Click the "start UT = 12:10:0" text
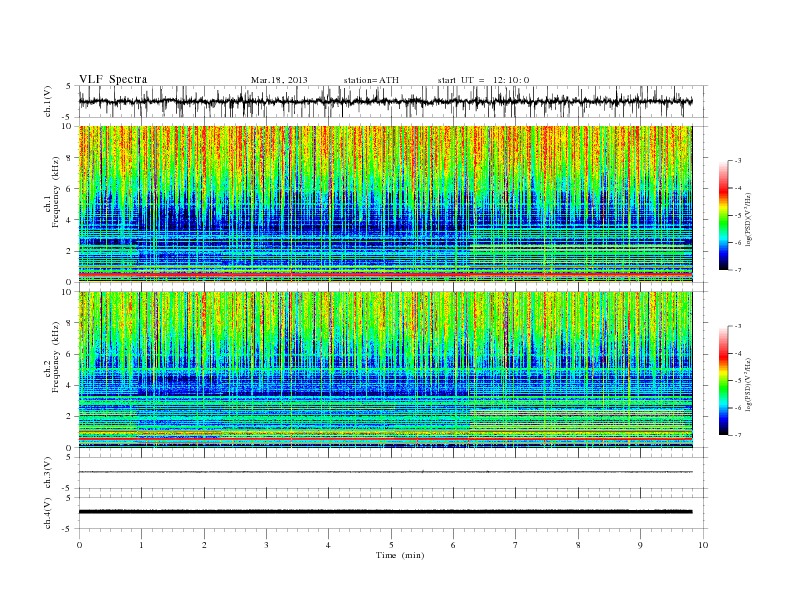 coord(483,80)
